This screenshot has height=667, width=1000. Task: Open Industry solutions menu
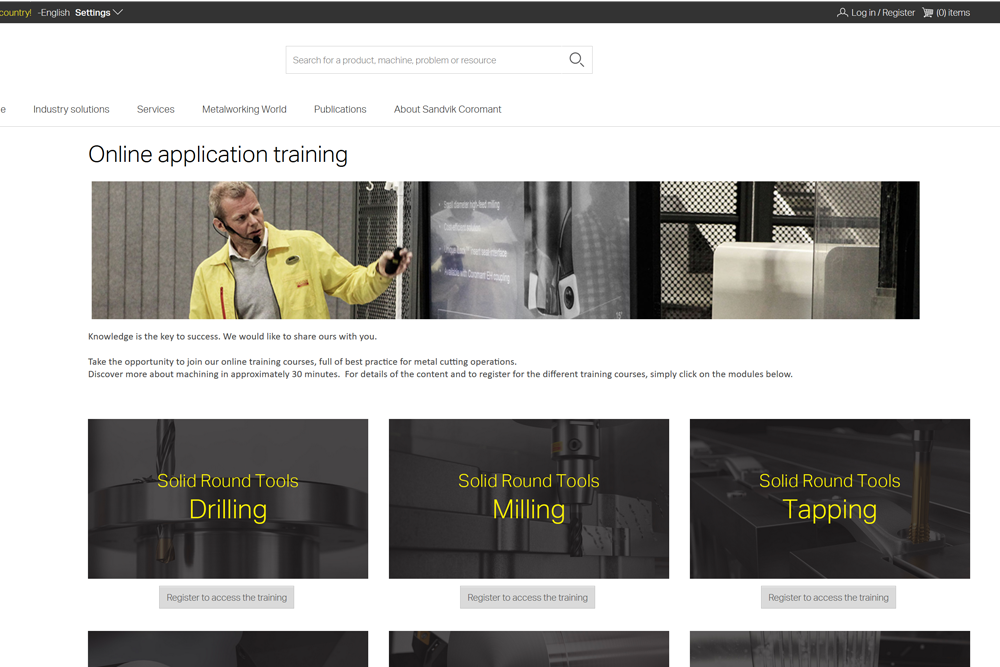(71, 110)
